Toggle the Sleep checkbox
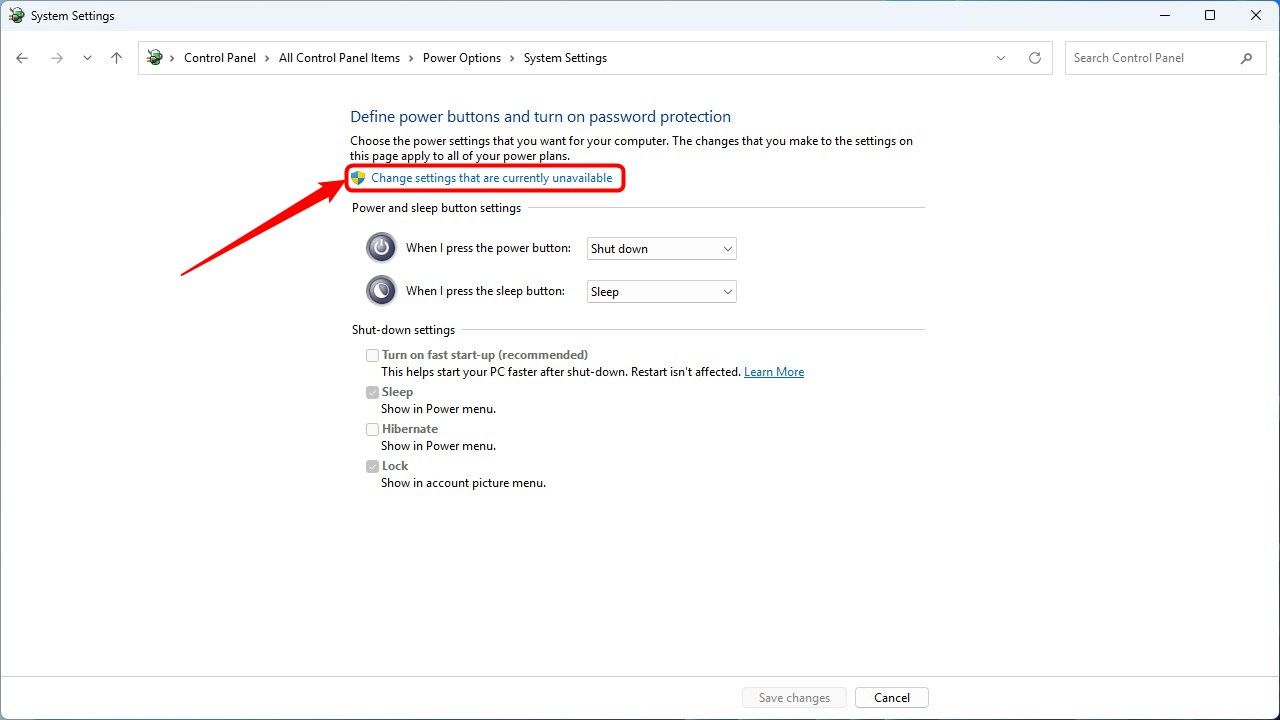The width and height of the screenshot is (1280, 720). pos(372,392)
